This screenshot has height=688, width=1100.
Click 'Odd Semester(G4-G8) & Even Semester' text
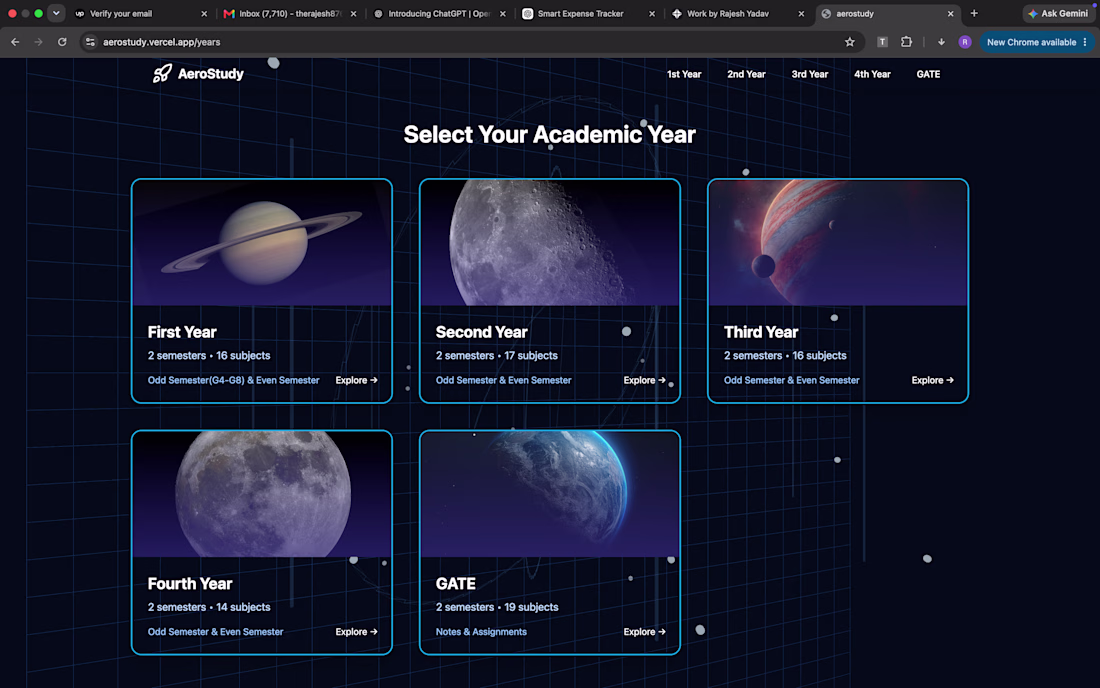[233, 380]
